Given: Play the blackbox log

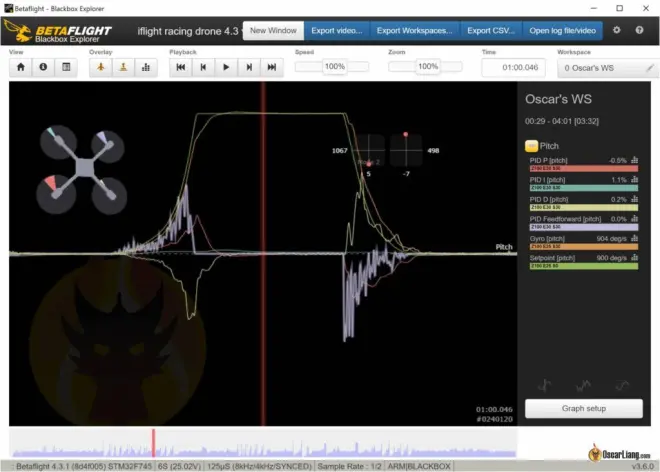Looking at the screenshot, I should coord(226,67).
